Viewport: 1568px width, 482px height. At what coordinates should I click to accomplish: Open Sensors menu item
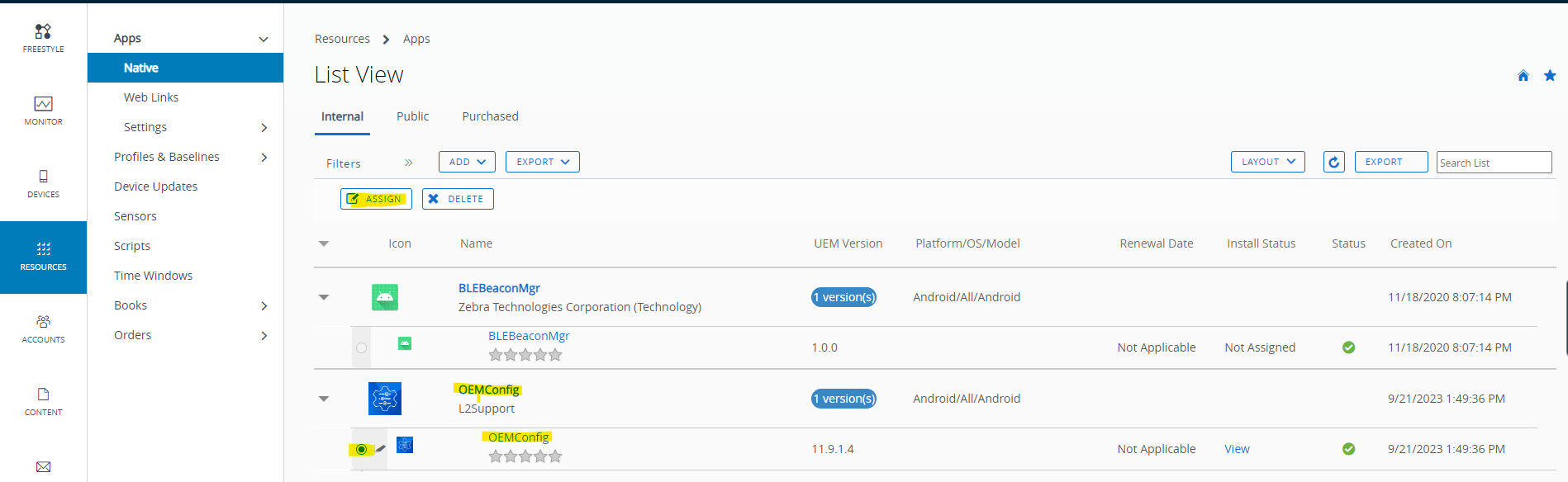point(135,216)
